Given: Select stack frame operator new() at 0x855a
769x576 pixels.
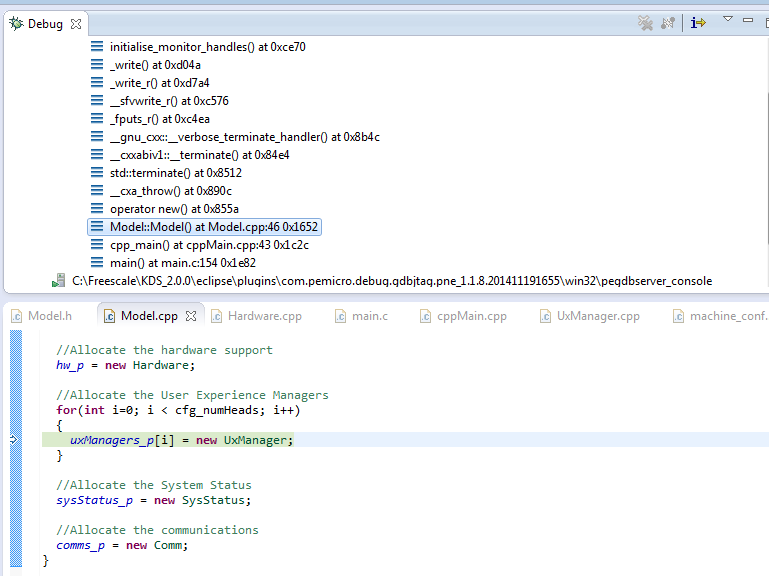Looking at the screenshot, I should click(x=174, y=209).
